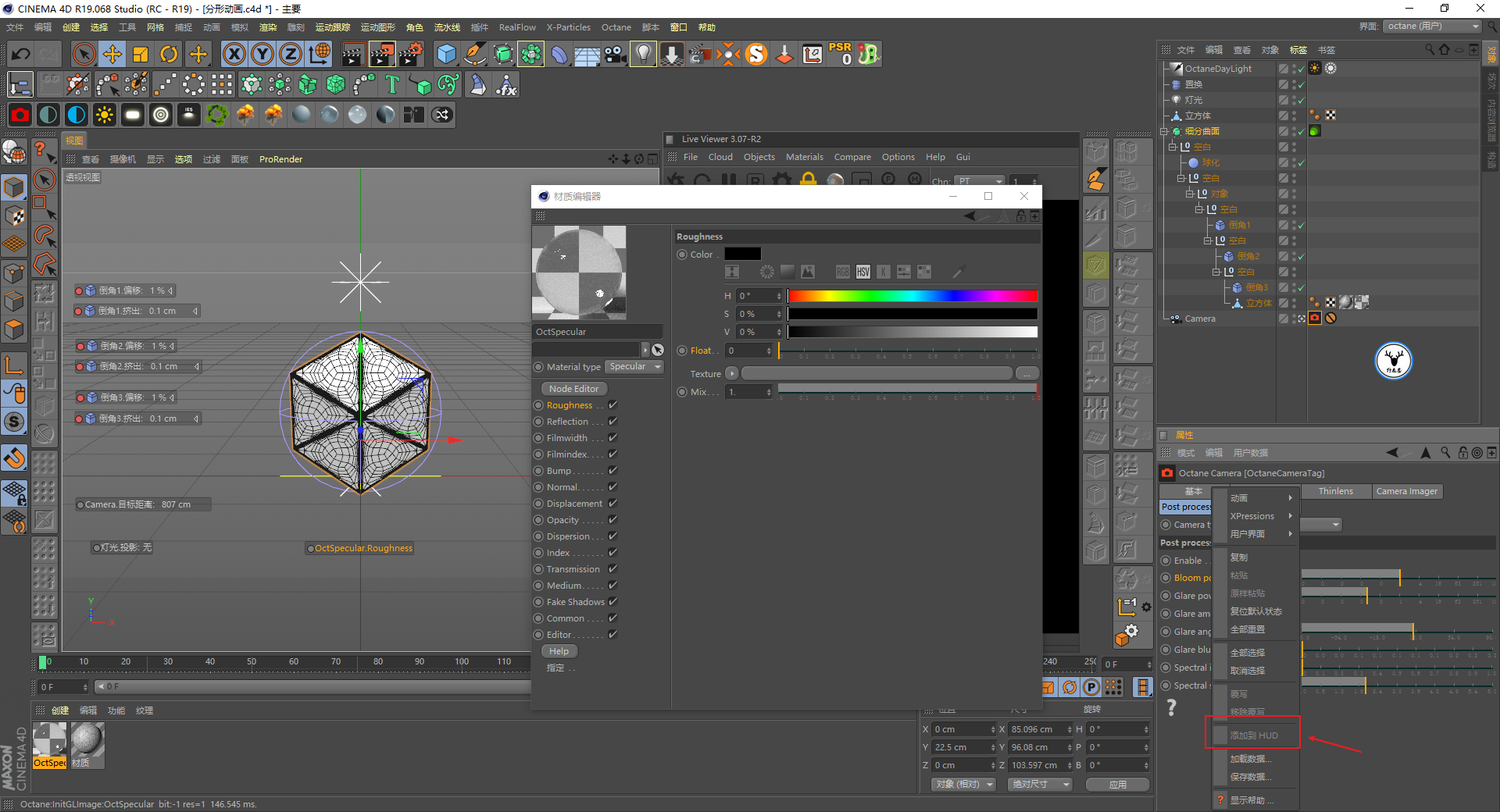Image resolution: width=1500 pixels, height=812 pixels.
Task: Open the Objects menu in Live Viewer
Action: [759, 157]
